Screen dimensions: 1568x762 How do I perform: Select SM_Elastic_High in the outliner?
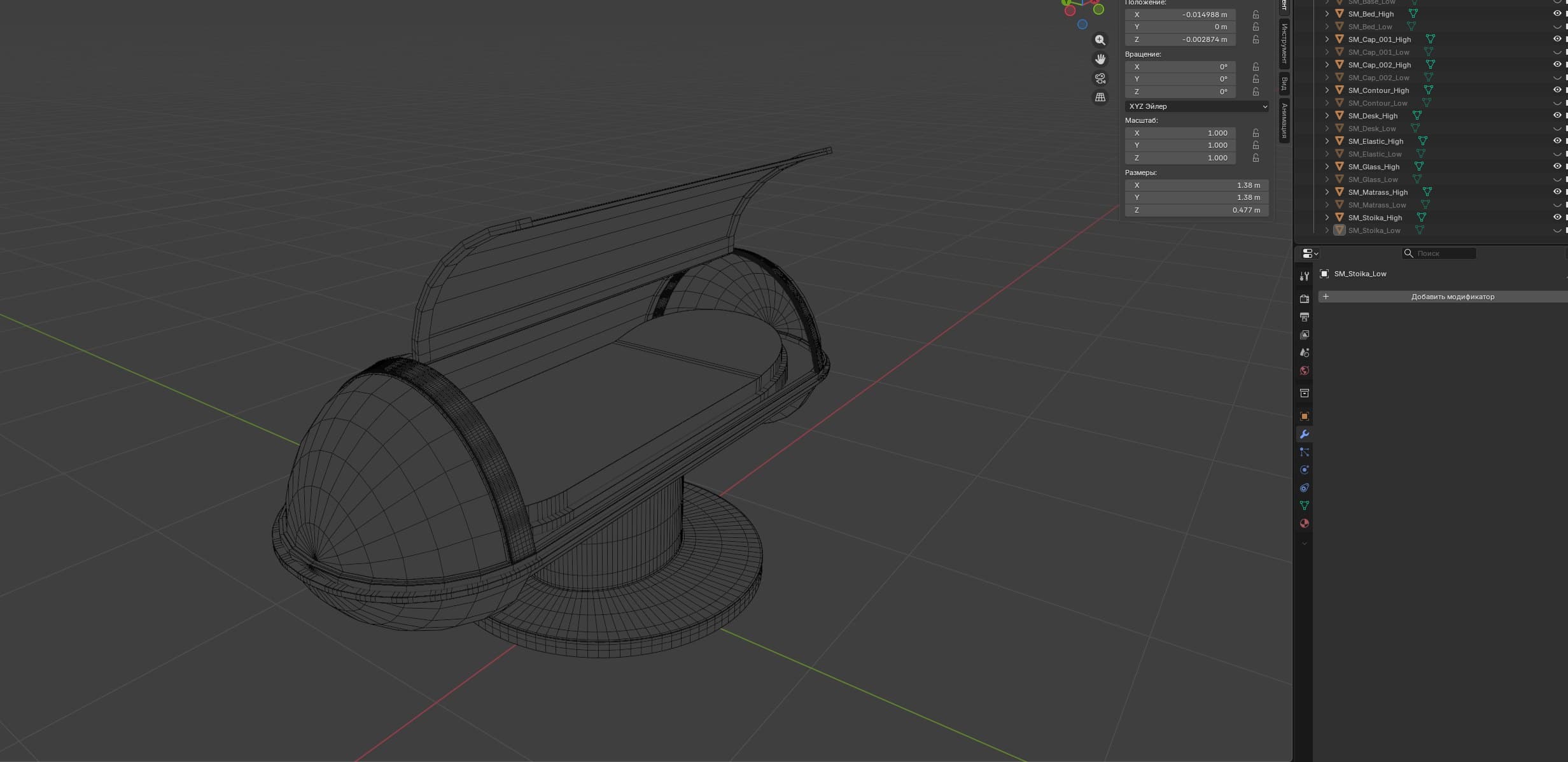tap(1375, 141)
